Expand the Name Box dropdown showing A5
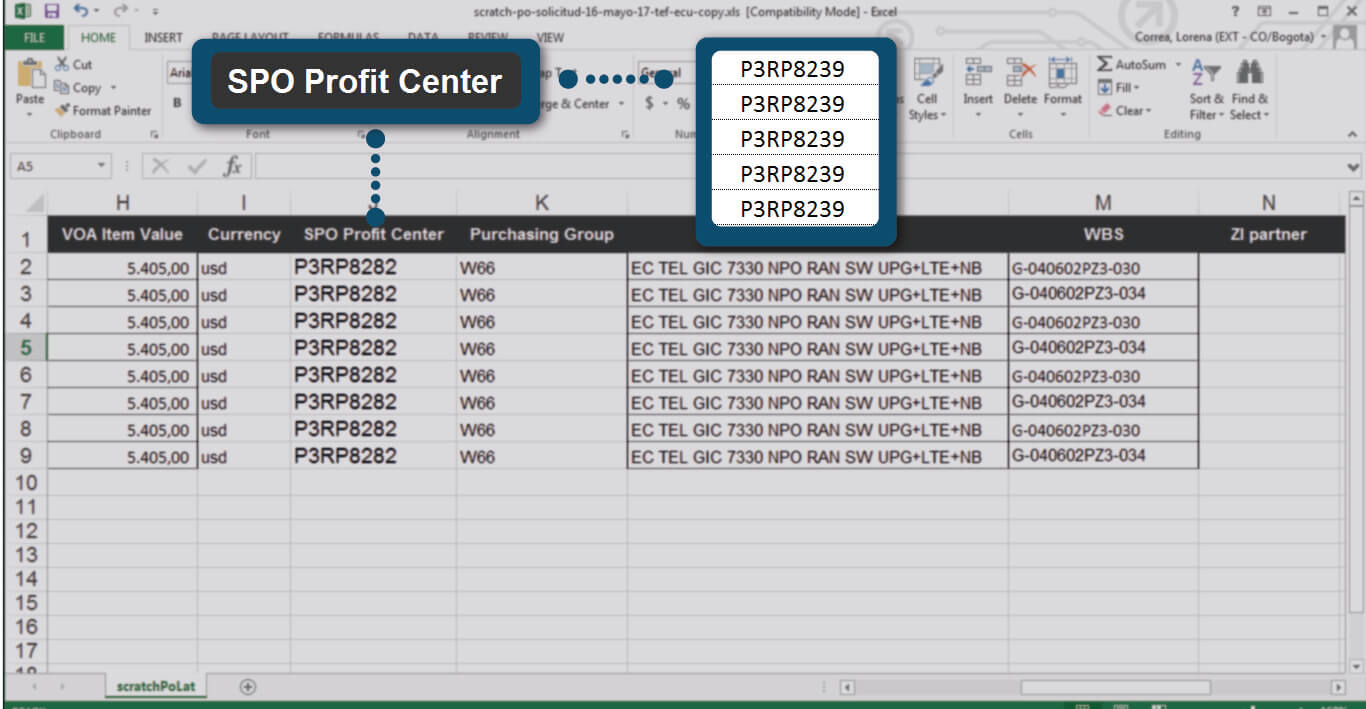Screen dimensions: 1366x709 pyautogui.click(x=101, y=167)
